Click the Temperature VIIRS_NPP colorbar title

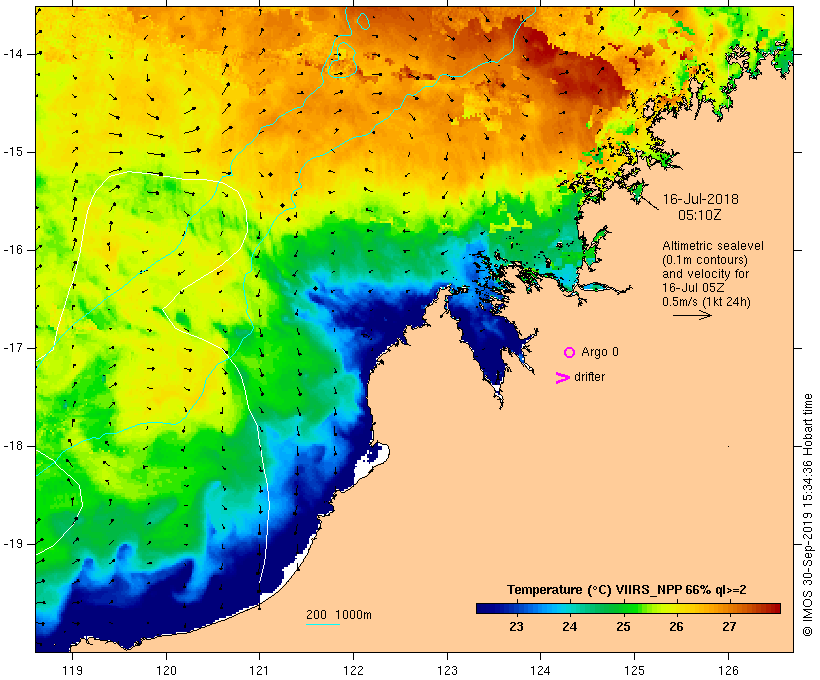[x=627, y=590]
